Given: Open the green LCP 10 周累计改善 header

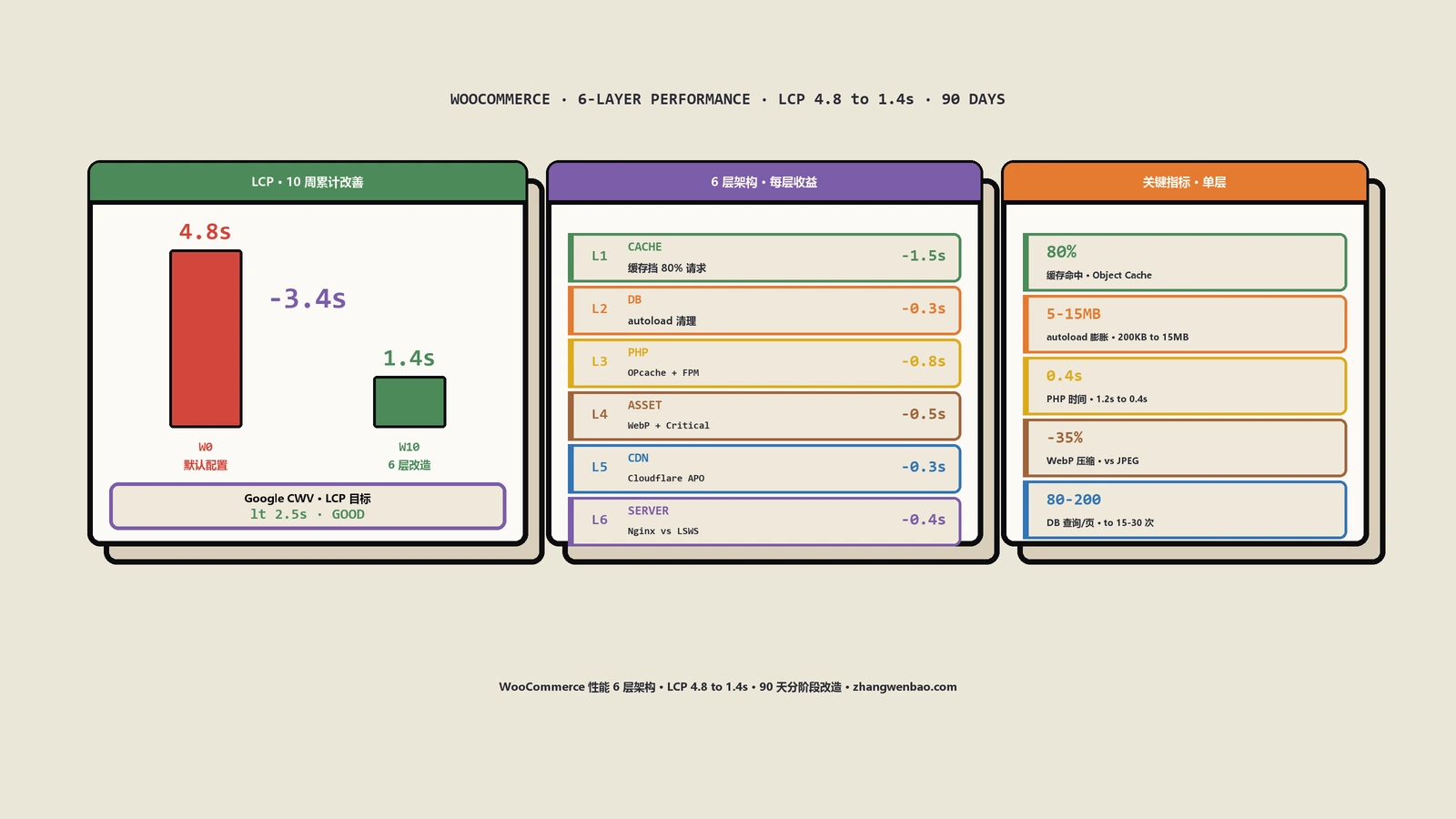Looking at the screenshot, I should pyautogui.click(x=308, y=182).
